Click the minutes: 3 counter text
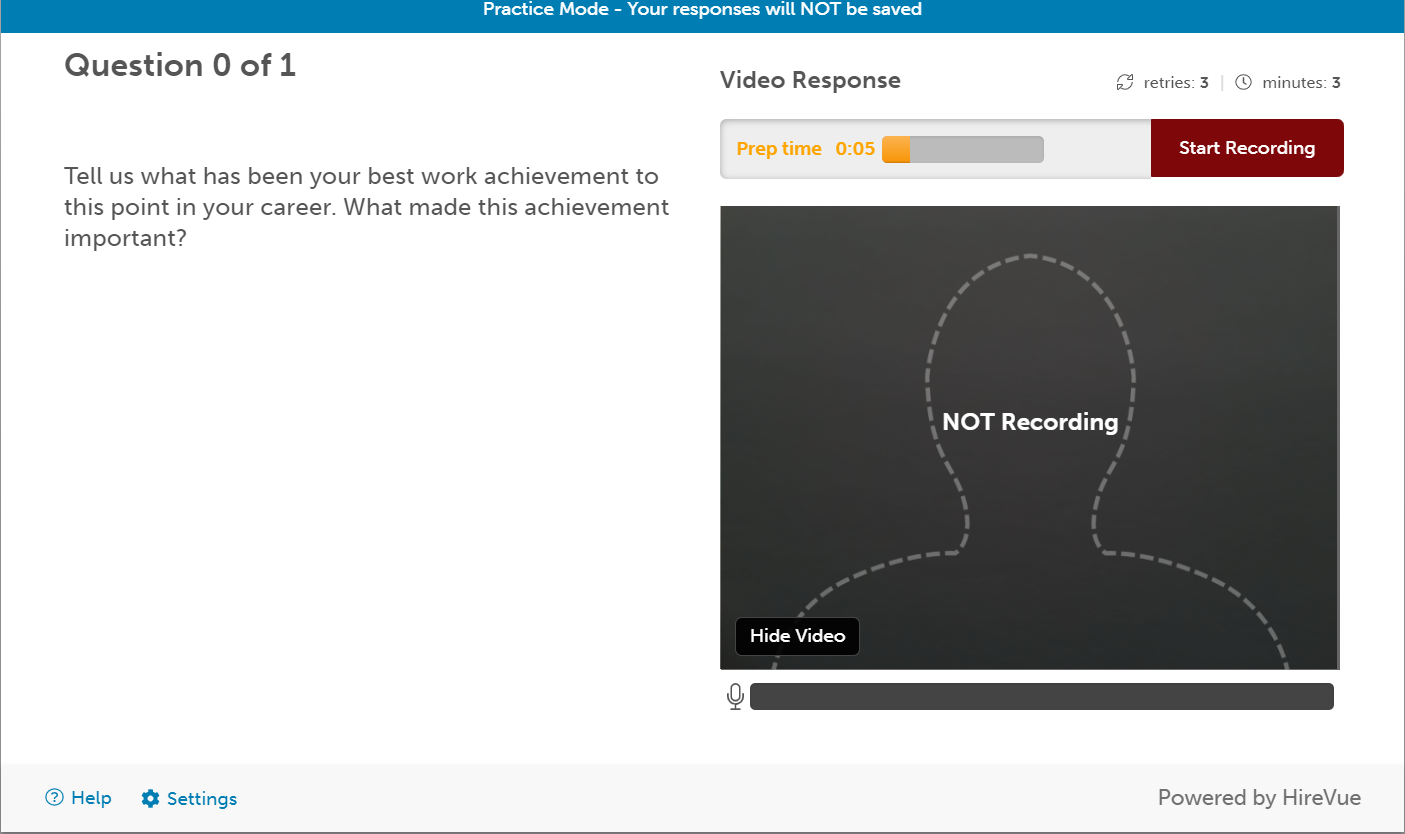This screenshot has width=1405, height=834. (x=1301, y=83)
